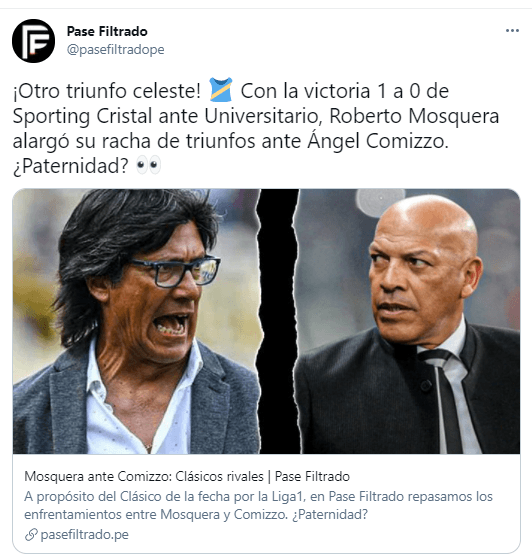Visit the pasefiltrado.pe domain link
532x559 pixels.
click(85, 535)
